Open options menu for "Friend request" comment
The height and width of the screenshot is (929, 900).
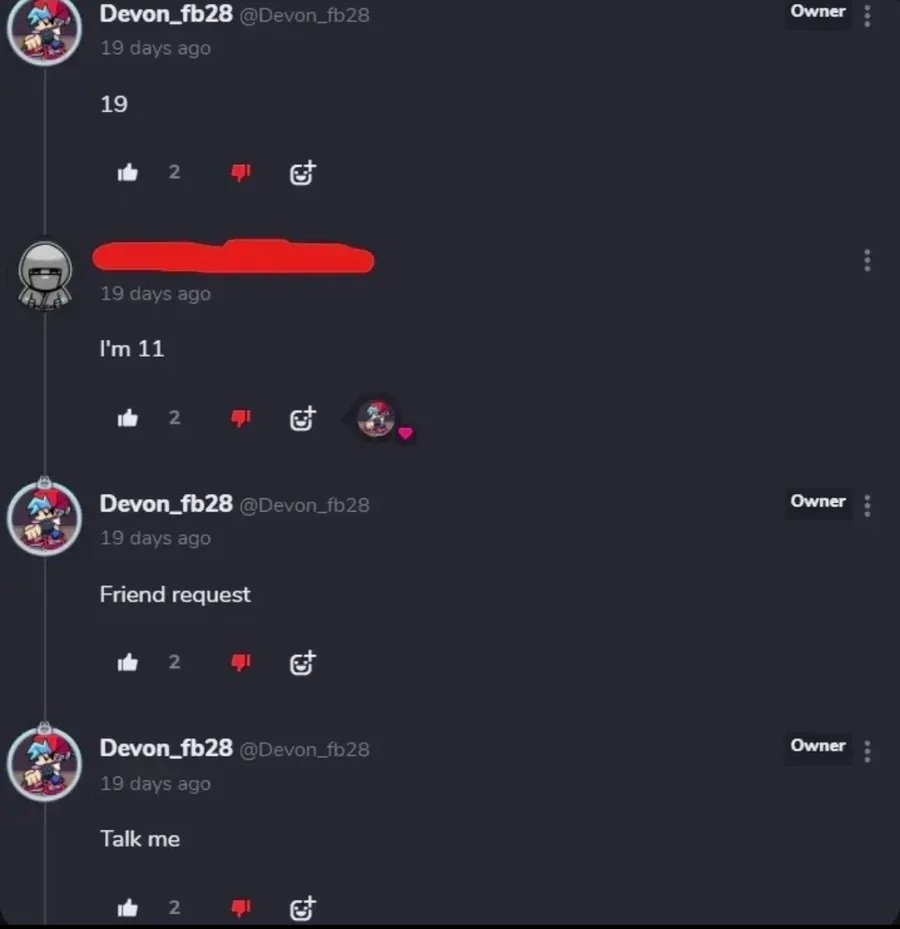(x=867, y=506)
